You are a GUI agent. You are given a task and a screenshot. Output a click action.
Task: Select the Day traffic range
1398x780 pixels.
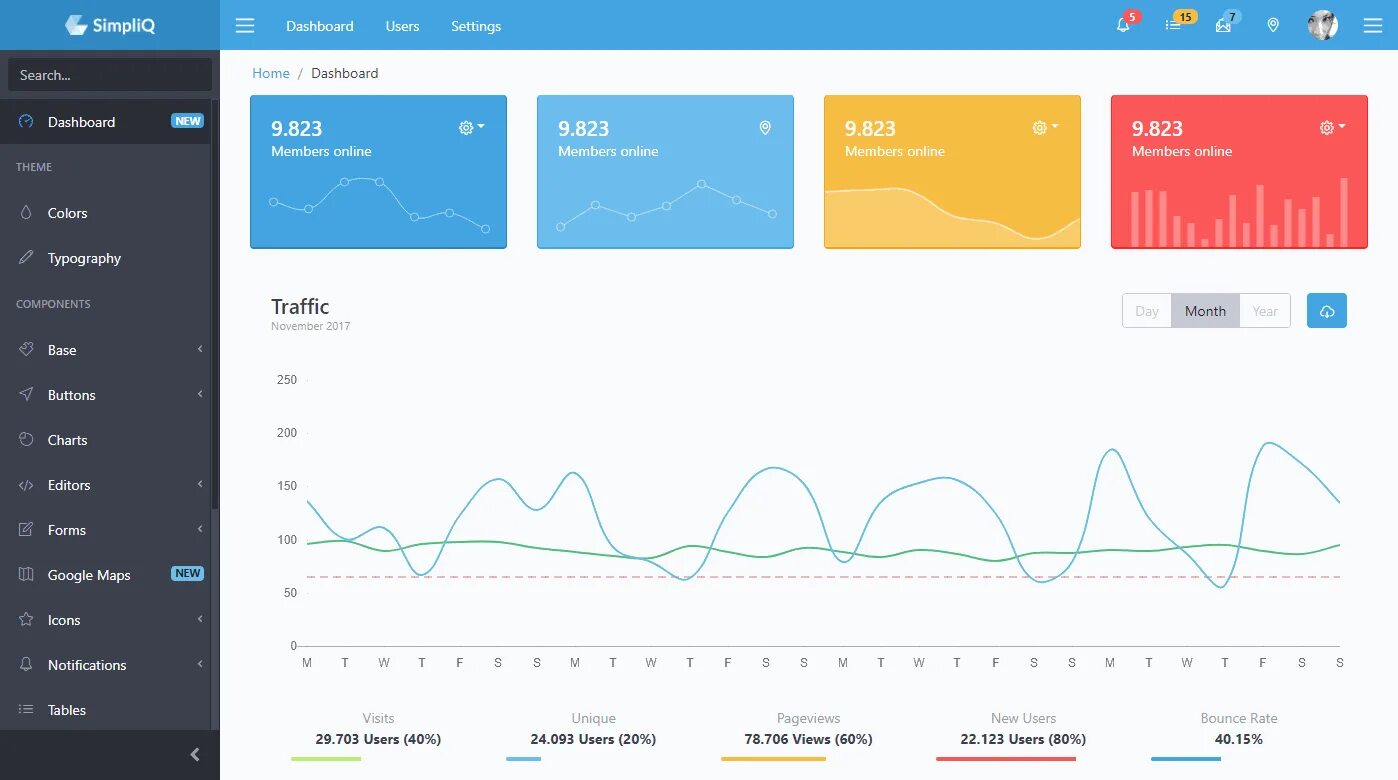click(1147, 311)
